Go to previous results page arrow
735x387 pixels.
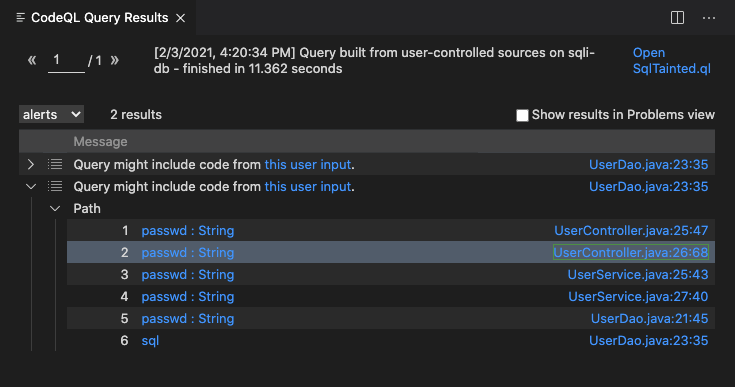[32, 60]
